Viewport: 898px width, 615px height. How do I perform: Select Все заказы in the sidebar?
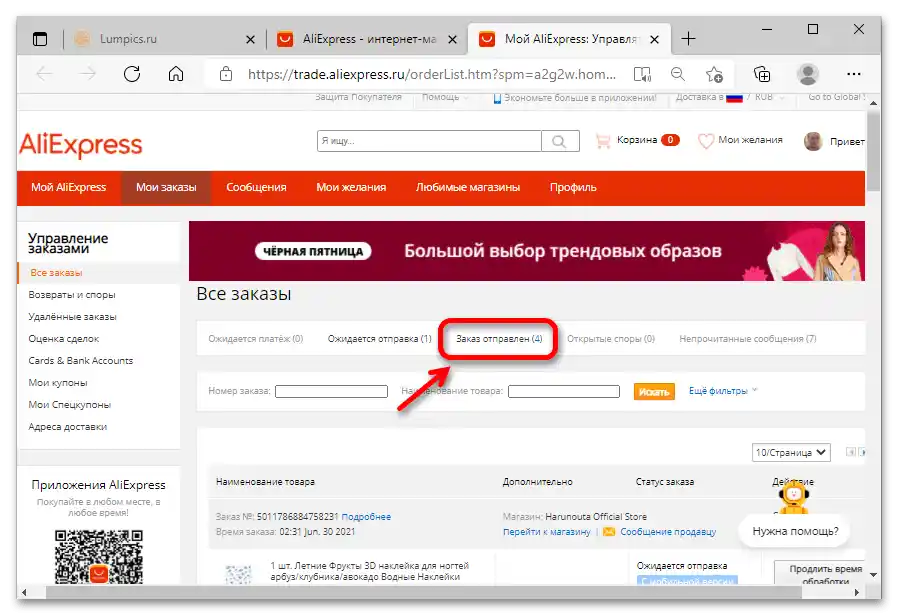pos(56,273)
